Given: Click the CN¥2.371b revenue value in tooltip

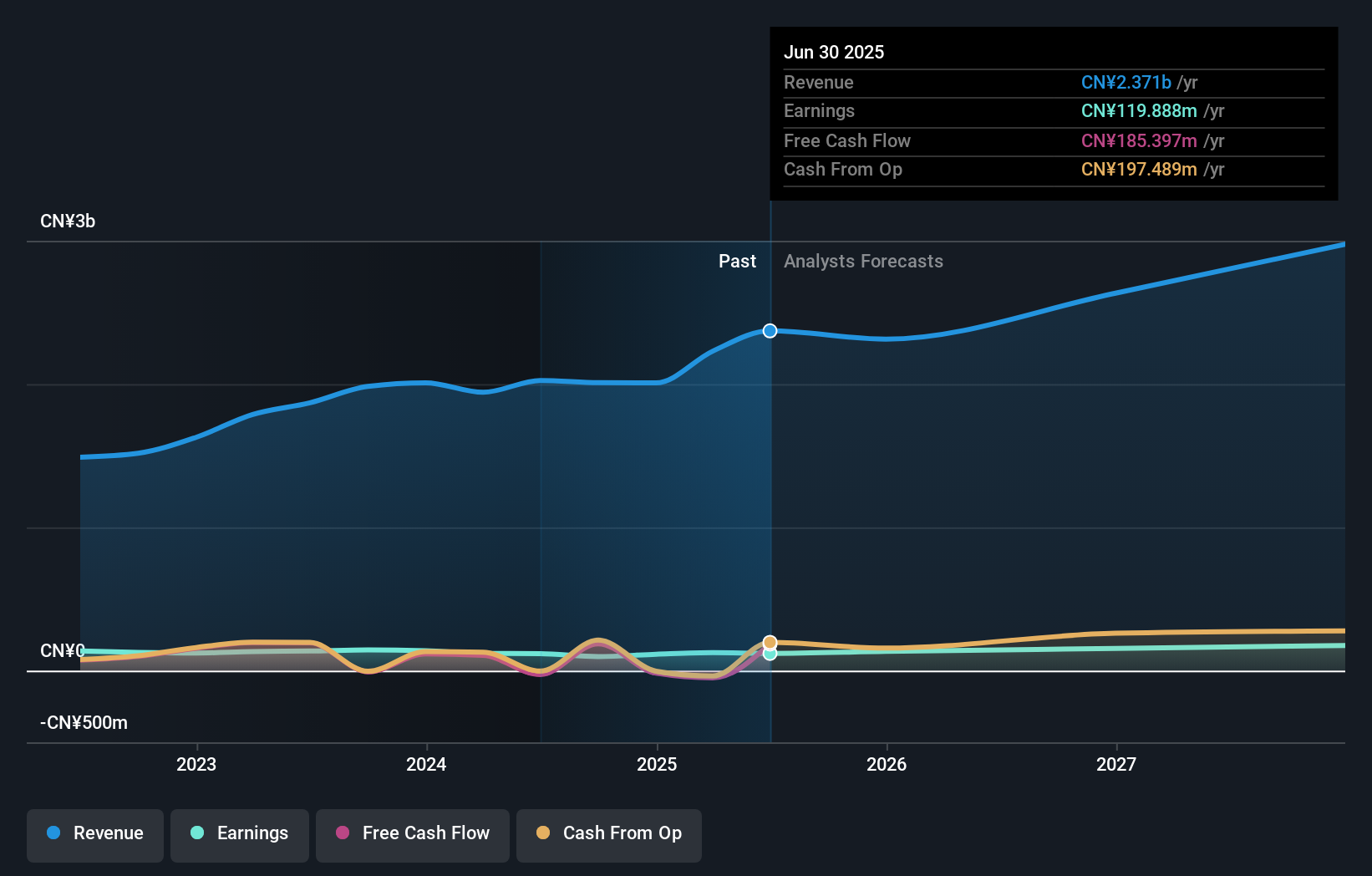Looking at the screenshot, I should [1126, 82].
